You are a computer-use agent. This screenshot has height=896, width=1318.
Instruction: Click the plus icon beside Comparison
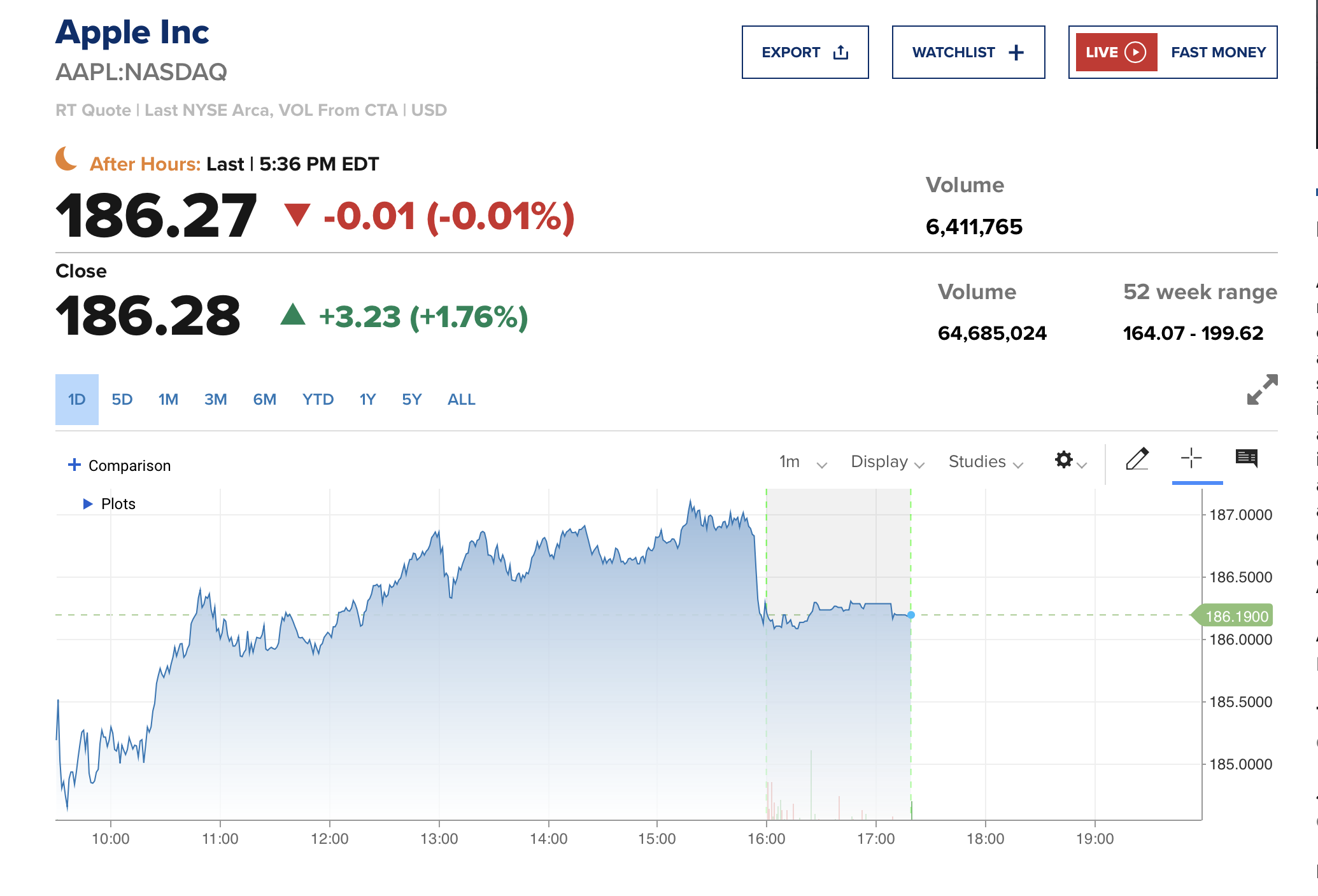pyautogui.click(x=74, y=465)
